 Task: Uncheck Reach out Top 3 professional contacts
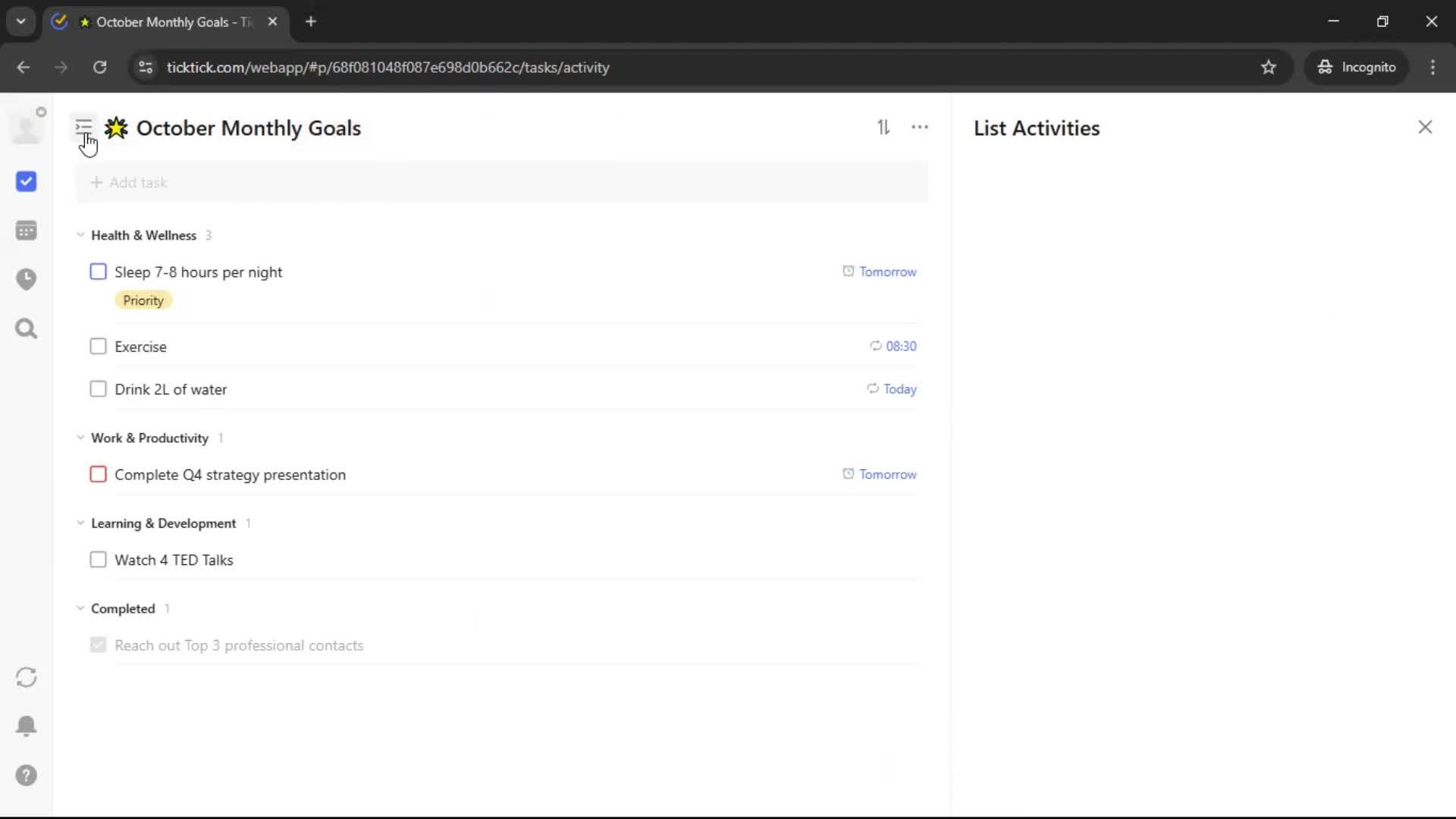click(98, 645)
